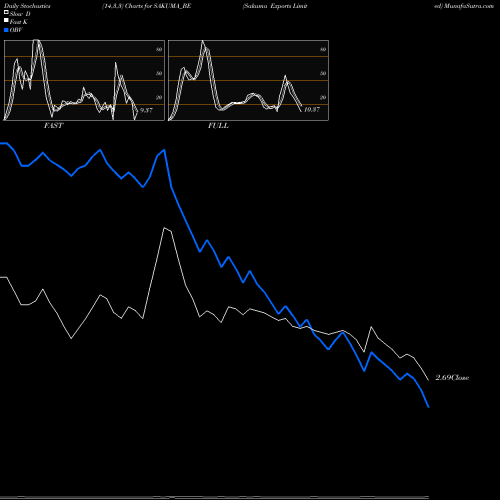Click the FAST stochastic chart thumbnail

pyautogui.click(x=84, y=80)
